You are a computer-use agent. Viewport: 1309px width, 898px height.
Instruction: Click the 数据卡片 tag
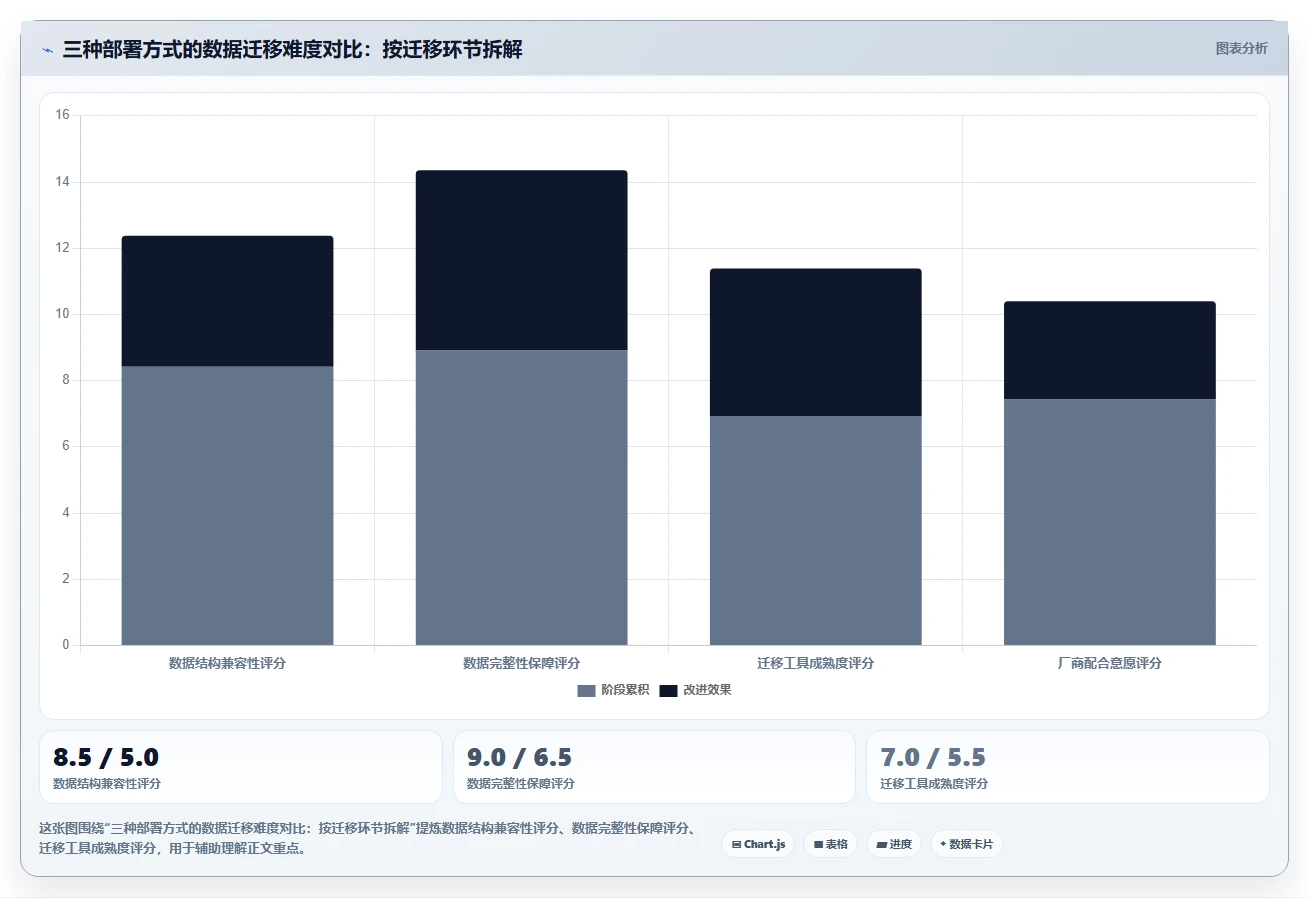click(967, 844)
